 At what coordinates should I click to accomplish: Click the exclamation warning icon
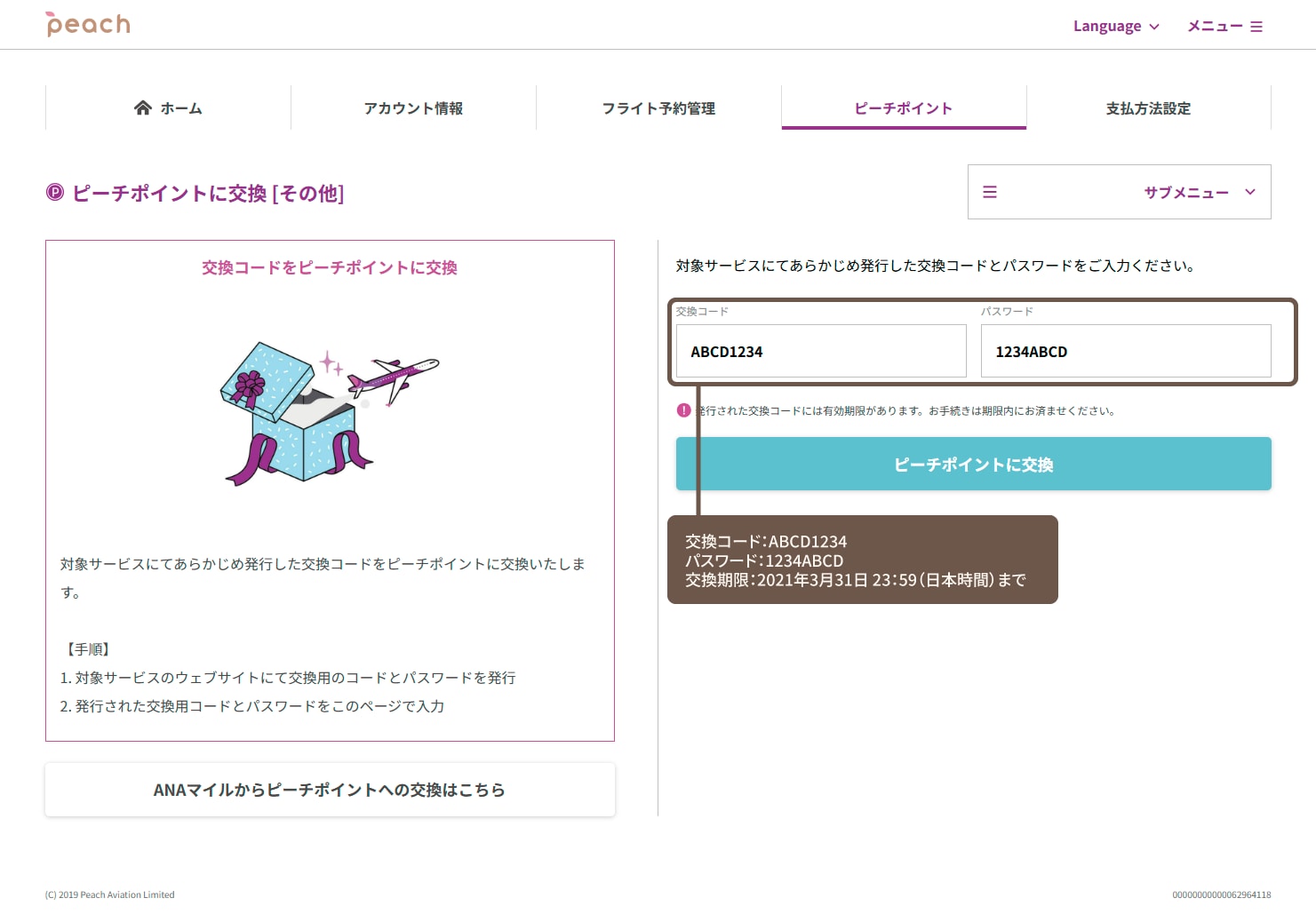tap(683, 410)
